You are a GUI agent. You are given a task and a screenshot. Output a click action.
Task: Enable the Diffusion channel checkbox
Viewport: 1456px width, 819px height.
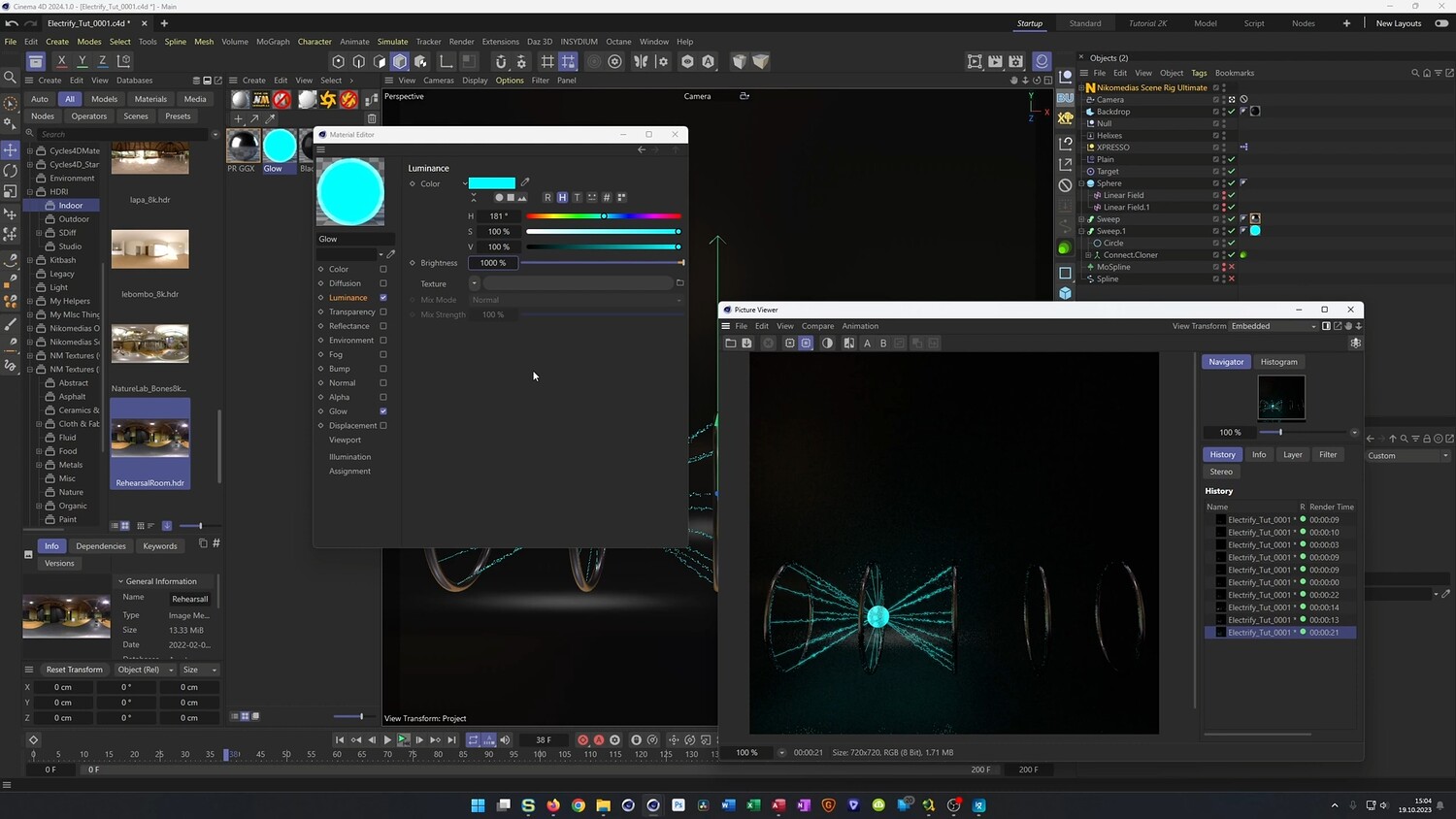click(x=383, y=283)
